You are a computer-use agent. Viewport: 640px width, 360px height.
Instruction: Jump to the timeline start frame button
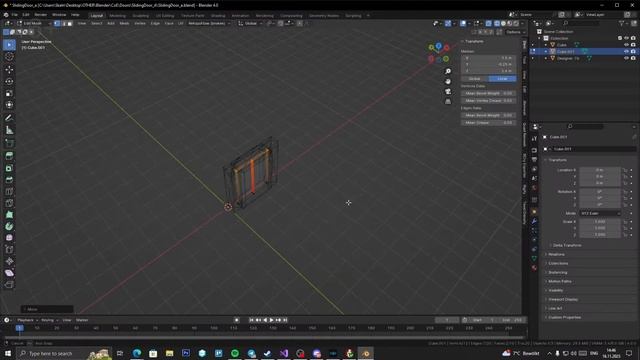(x=251, y=320)
